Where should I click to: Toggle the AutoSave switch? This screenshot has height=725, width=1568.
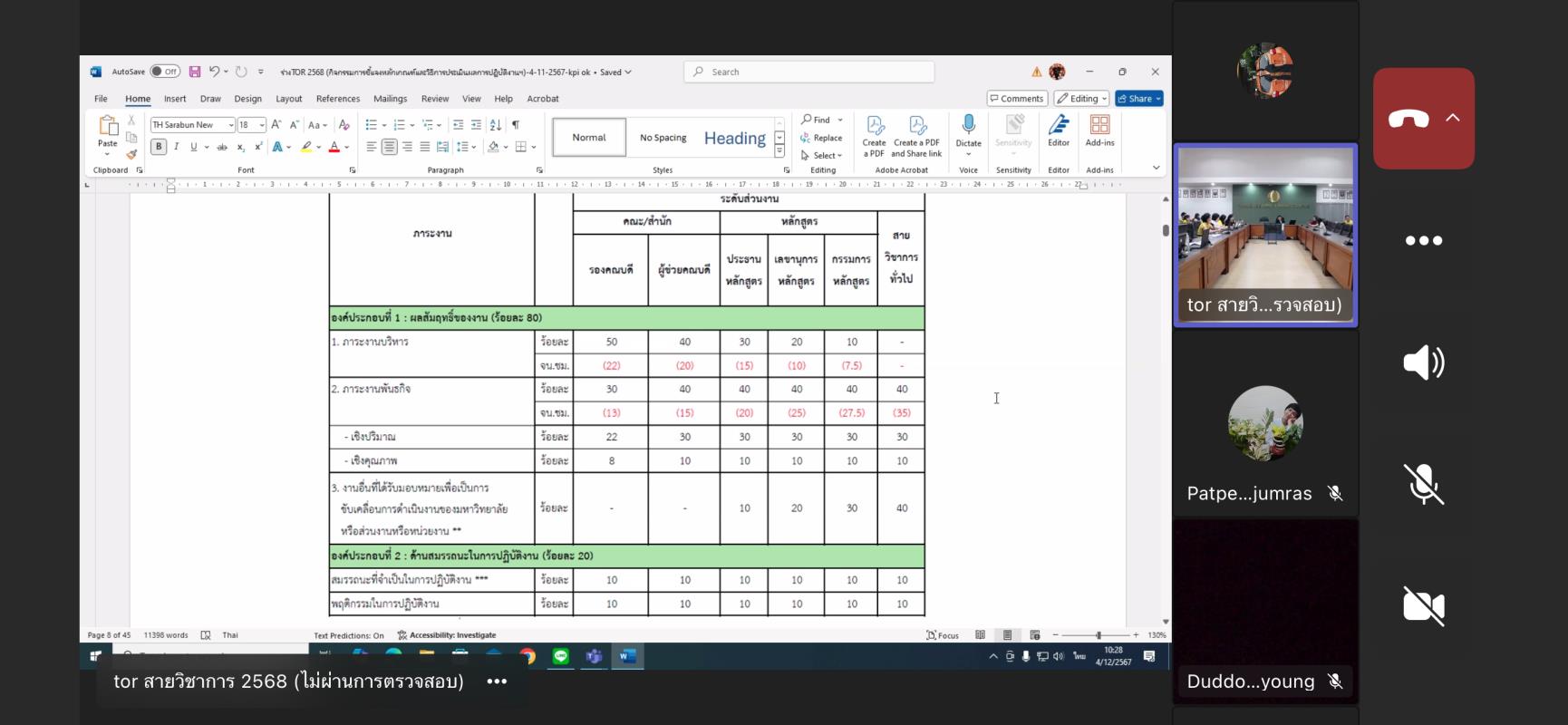[165, 72]
